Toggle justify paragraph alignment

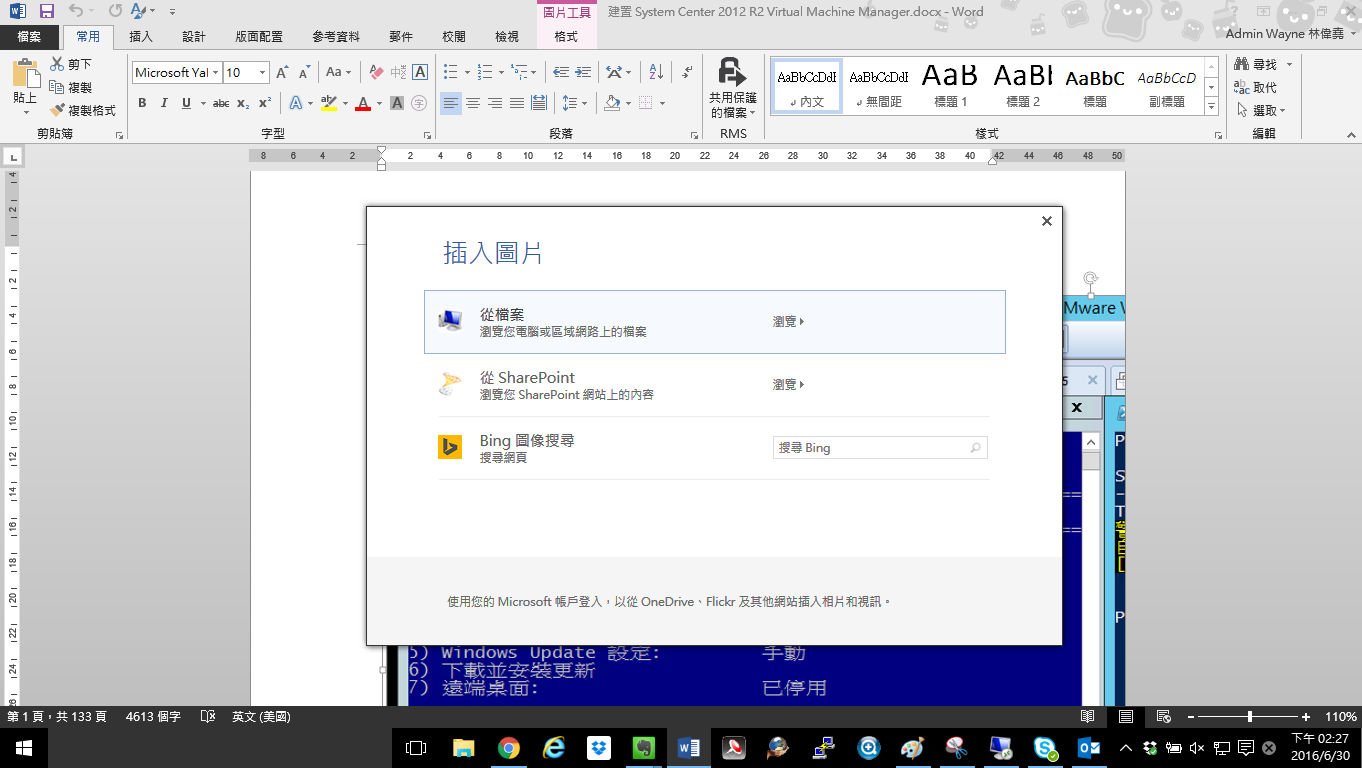click(x=517, y=103)
